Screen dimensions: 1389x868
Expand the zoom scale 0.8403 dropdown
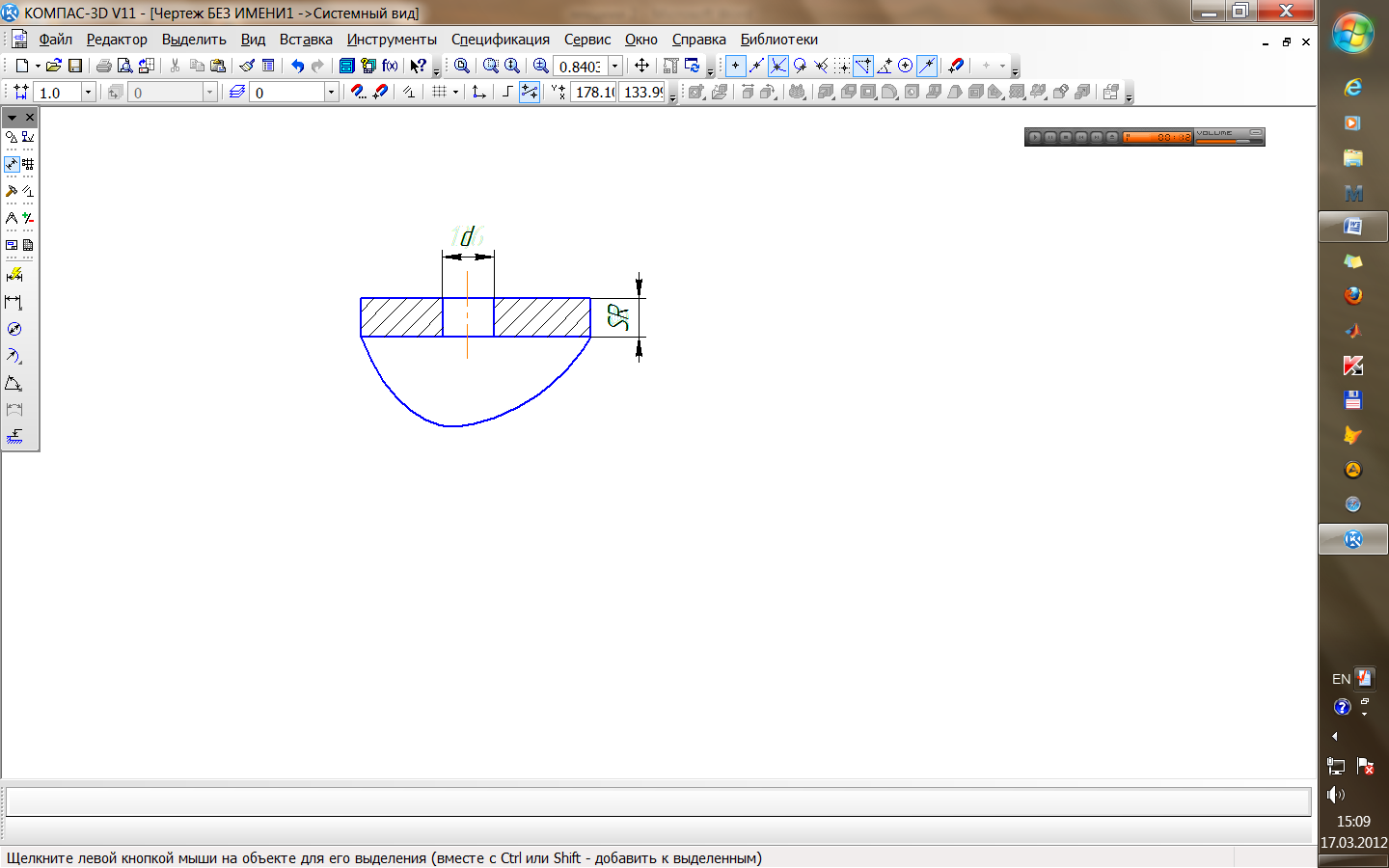(614, 66)
